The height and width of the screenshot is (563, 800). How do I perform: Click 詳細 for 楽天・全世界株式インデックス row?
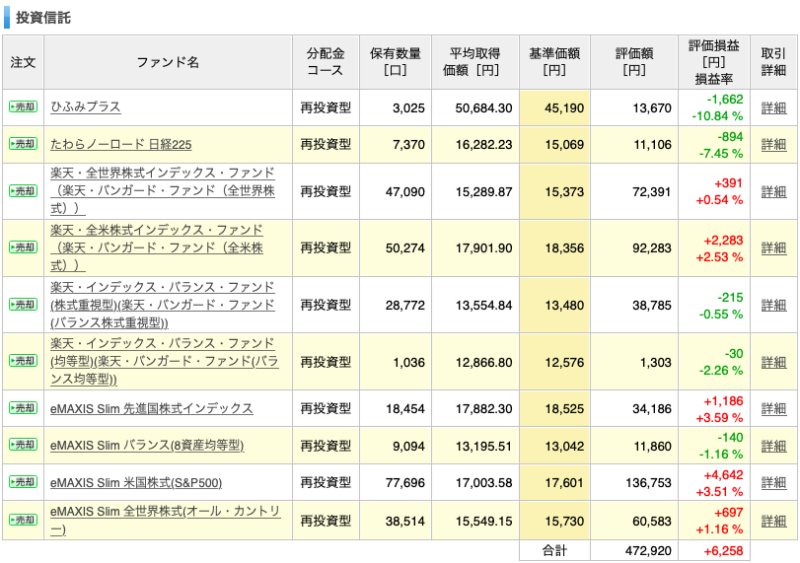coord(773,191)
